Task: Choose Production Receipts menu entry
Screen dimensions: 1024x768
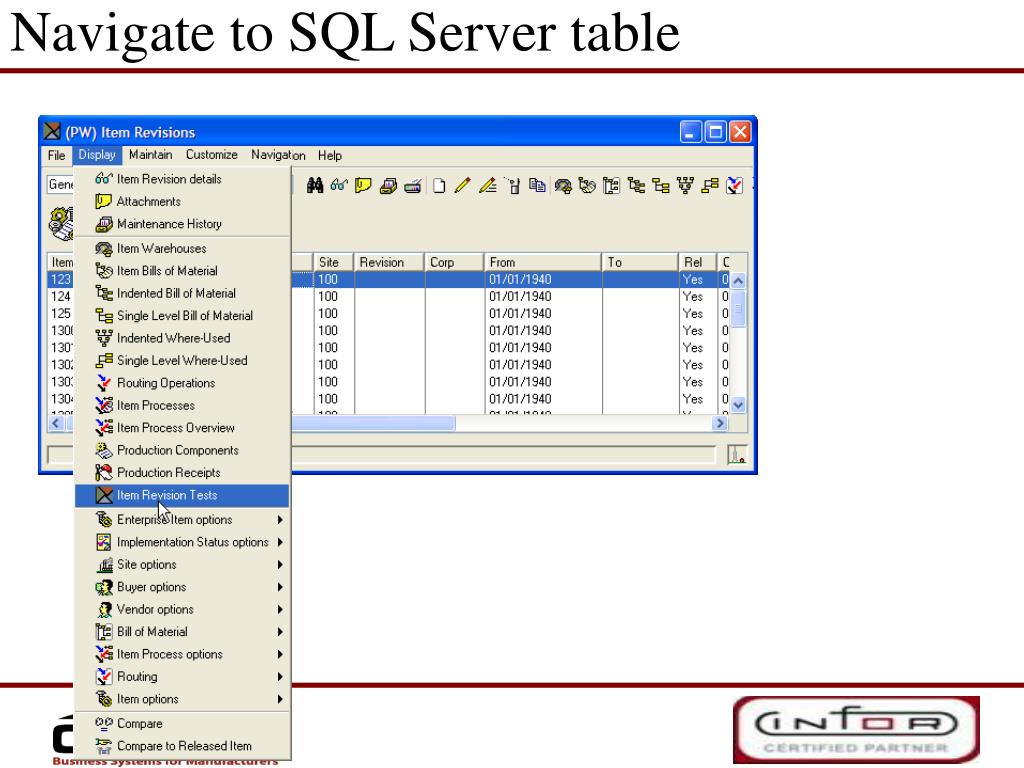Action: click(182, 472)
